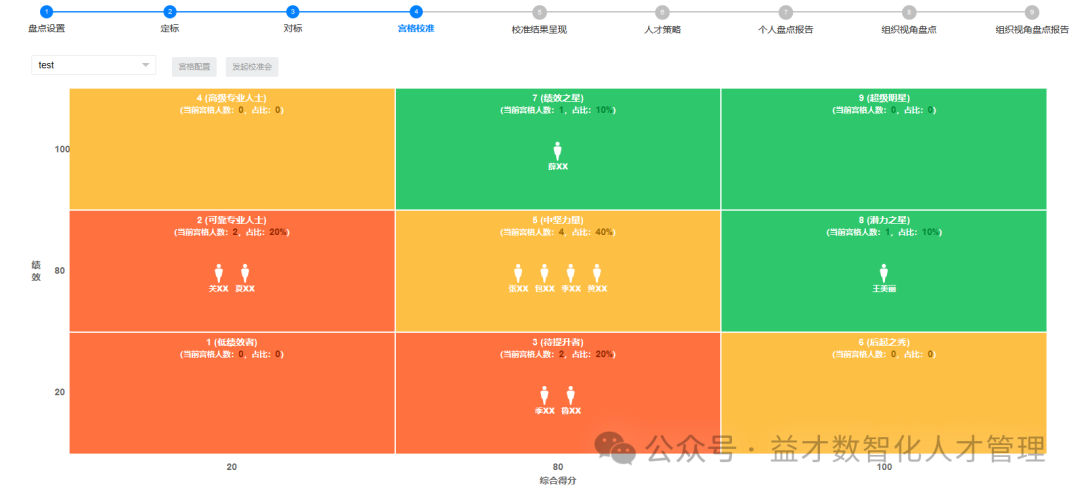Screen dimensions: 1080x493
Task: Click the 6 (后起之秀) cell title
Action: (x=884, y=342)
